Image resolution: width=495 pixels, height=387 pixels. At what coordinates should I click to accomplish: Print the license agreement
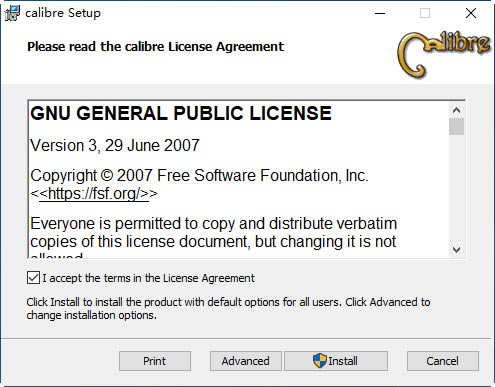point(155,361)
